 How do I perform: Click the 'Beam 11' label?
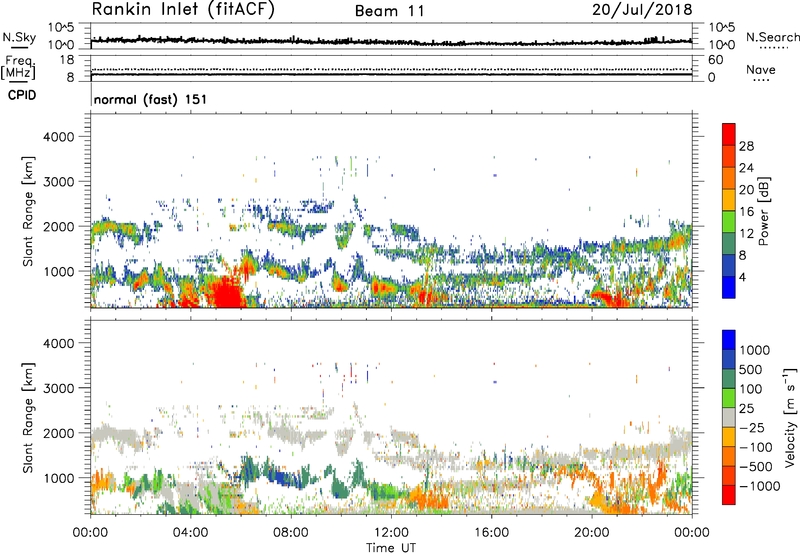point(390,11)
